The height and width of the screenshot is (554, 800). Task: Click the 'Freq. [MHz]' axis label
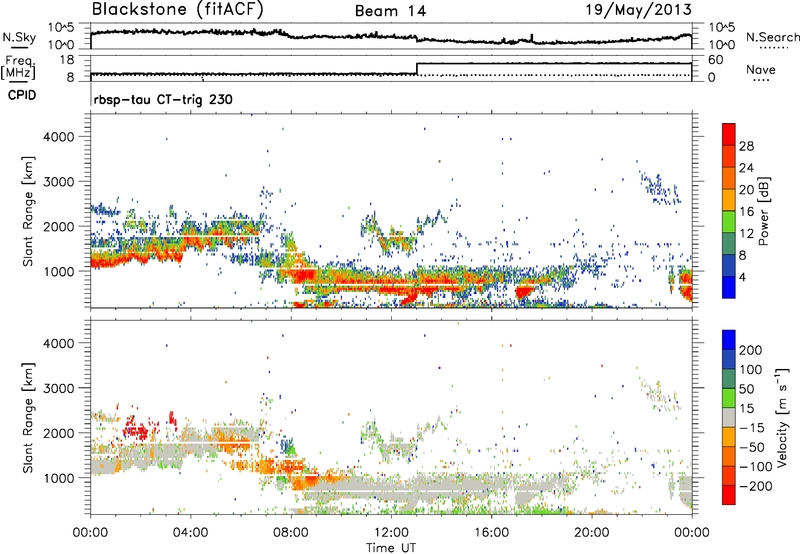point(19,68)
